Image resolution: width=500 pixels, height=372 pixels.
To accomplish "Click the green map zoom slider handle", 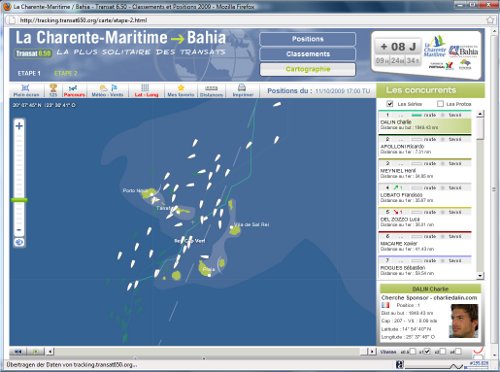I will point(19,200).
